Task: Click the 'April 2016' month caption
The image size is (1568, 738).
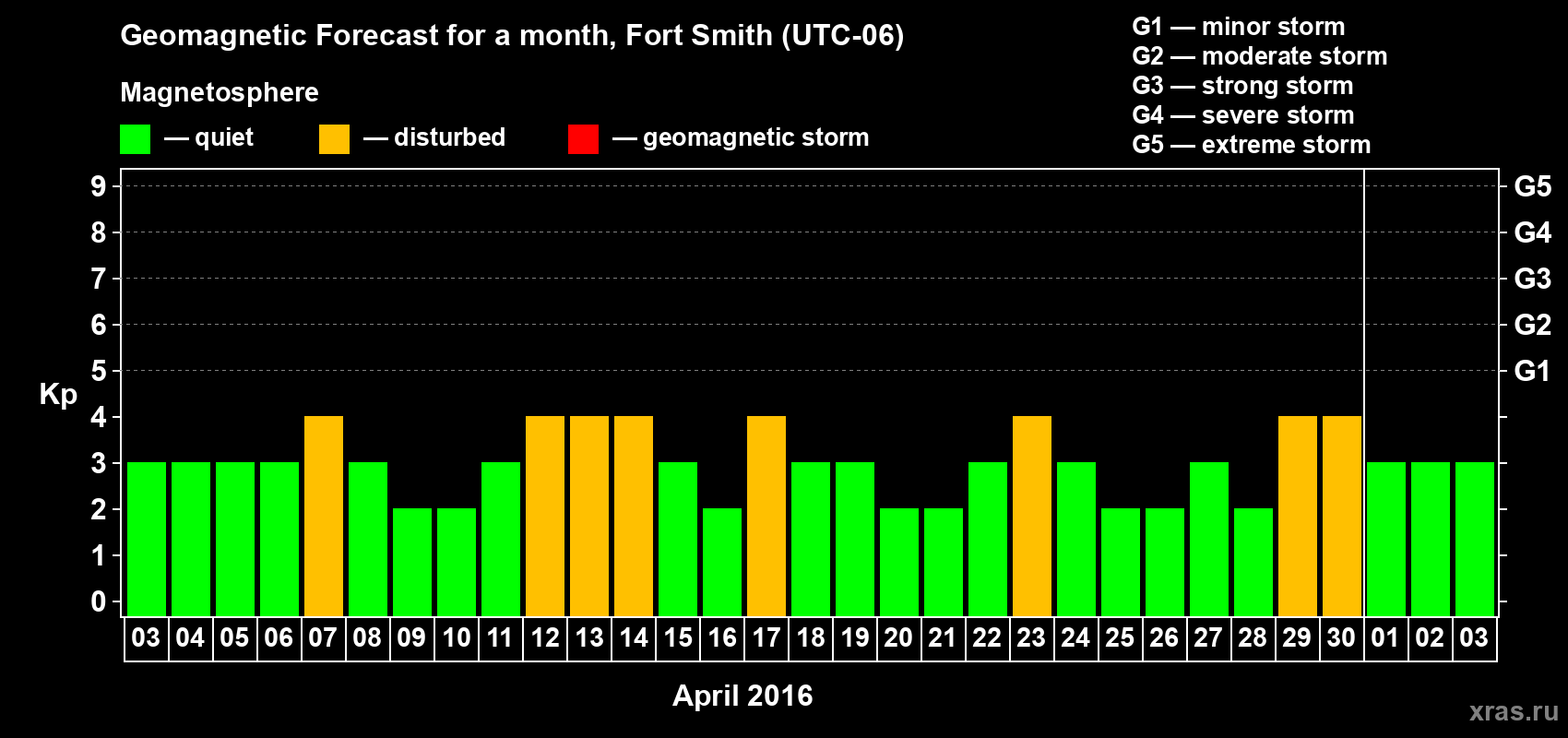Action: click(x=742, y=696)
